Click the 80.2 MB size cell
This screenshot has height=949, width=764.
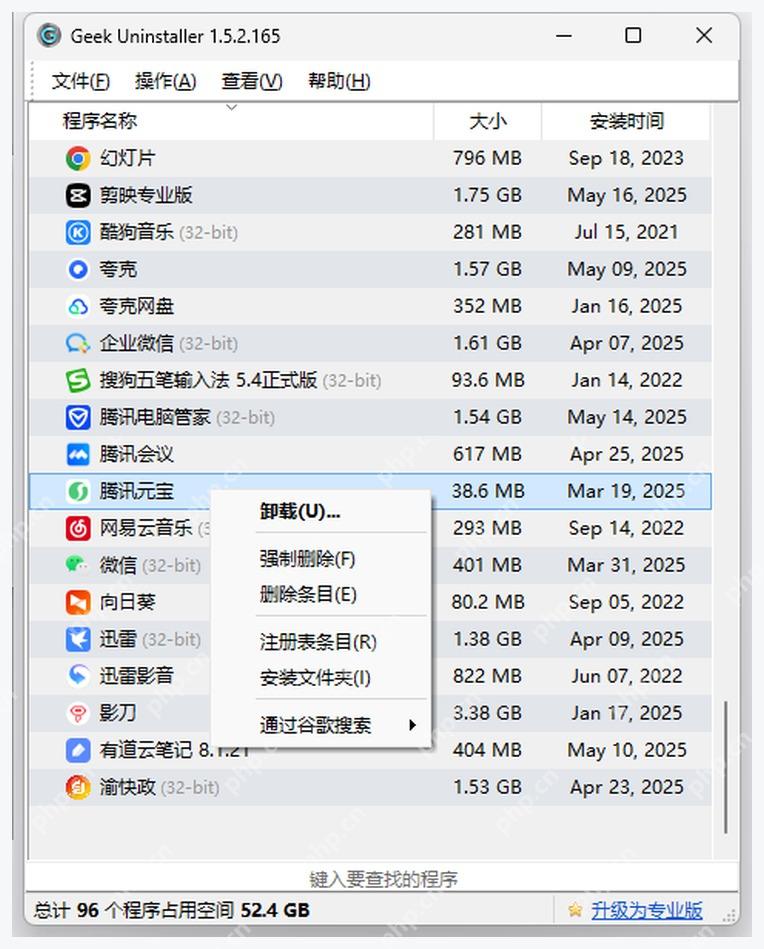pyautogui.click(x=488, y=602)
